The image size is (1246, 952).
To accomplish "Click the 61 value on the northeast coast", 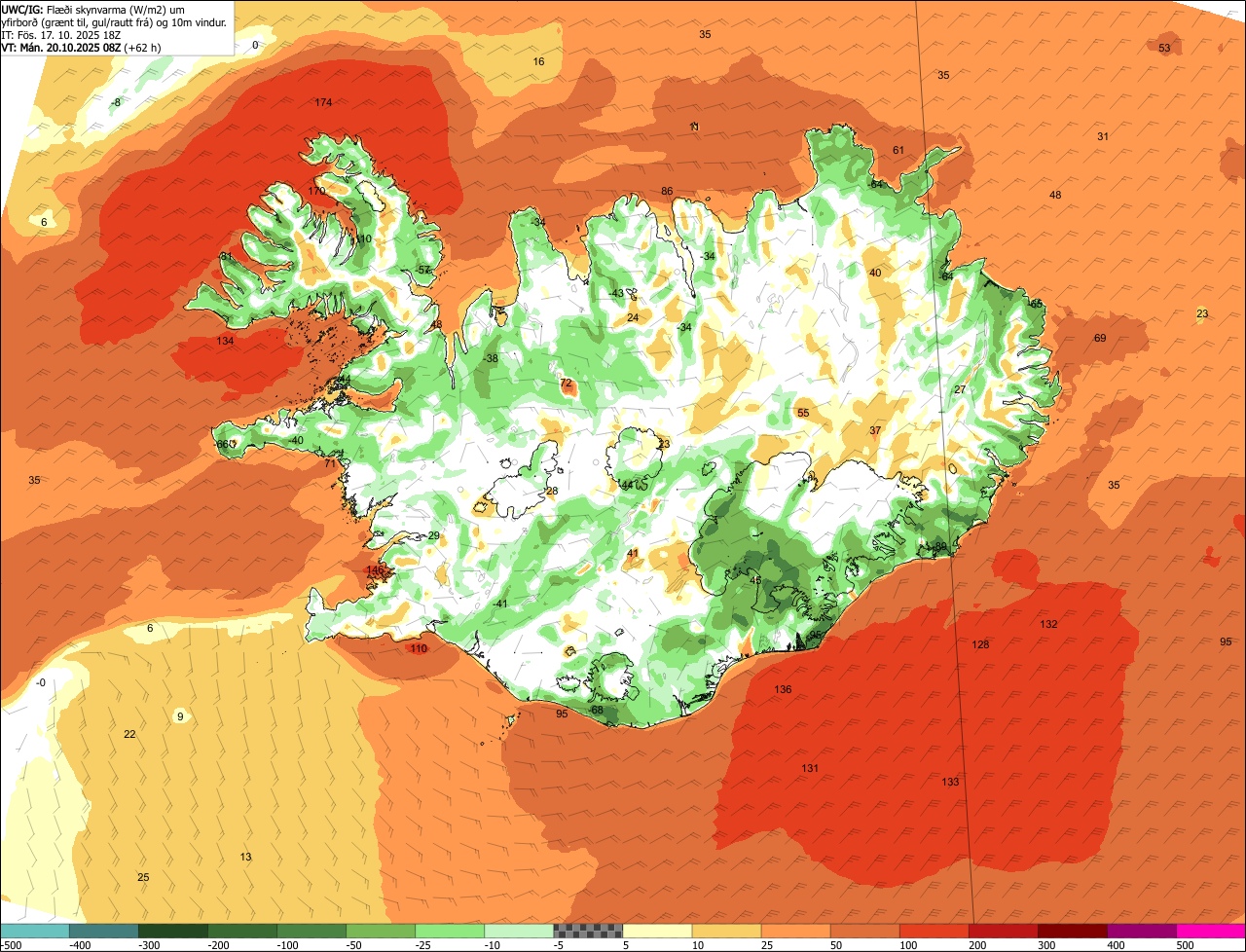I will coord(898,150).
